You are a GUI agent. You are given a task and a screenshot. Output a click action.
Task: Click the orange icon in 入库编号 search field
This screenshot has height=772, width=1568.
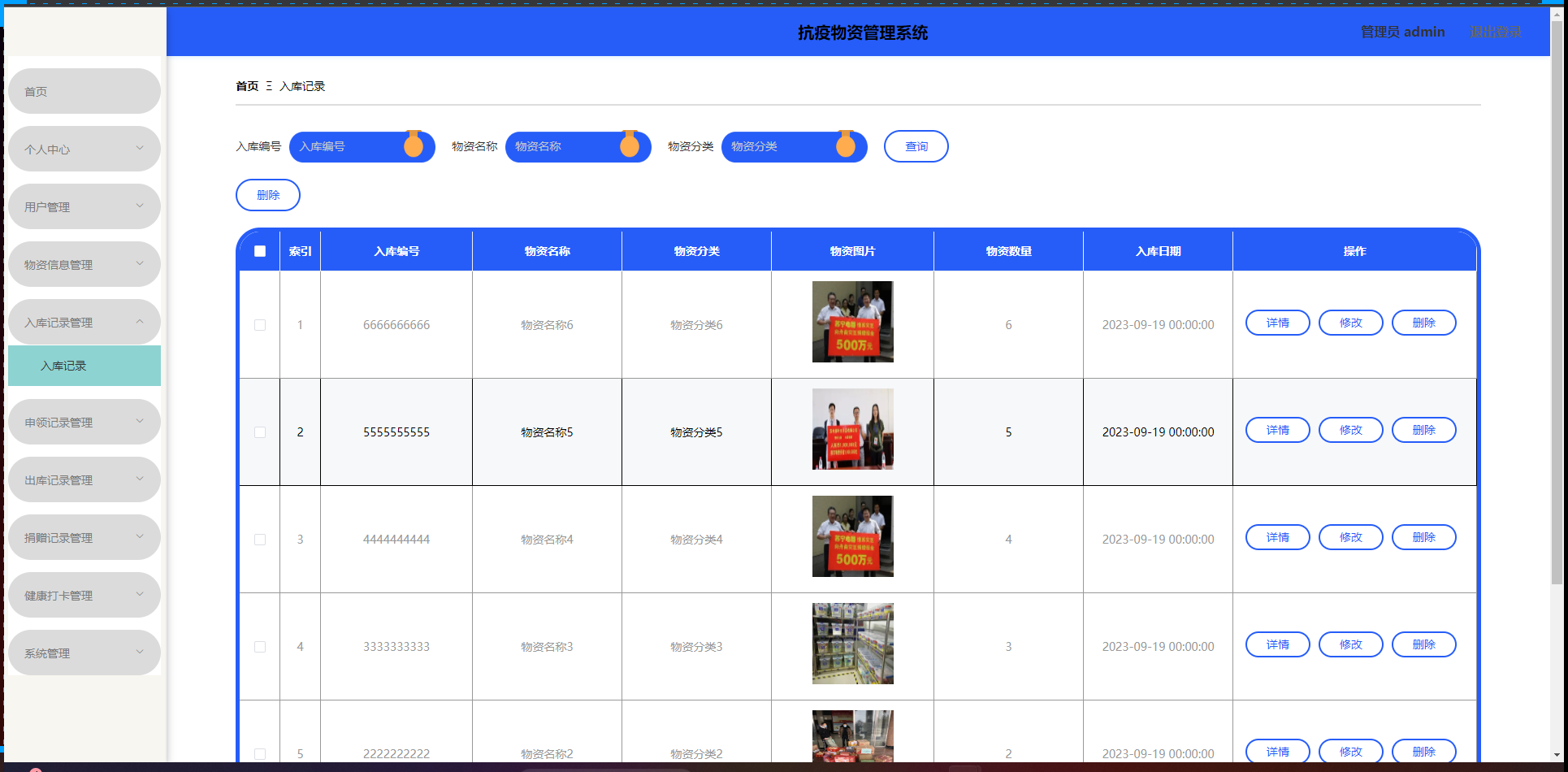(414, 145)
